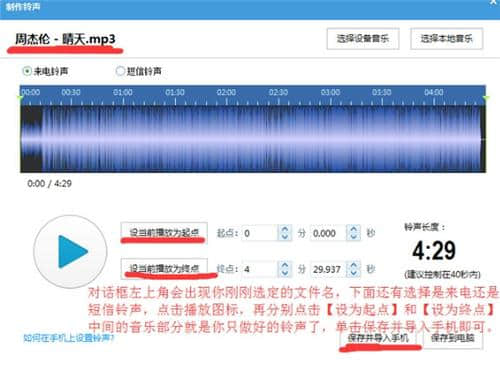The width and height of the screenshot is (500, 365).
Task: Open 选择设备音乐 music picker
Action: click(363, 39)
